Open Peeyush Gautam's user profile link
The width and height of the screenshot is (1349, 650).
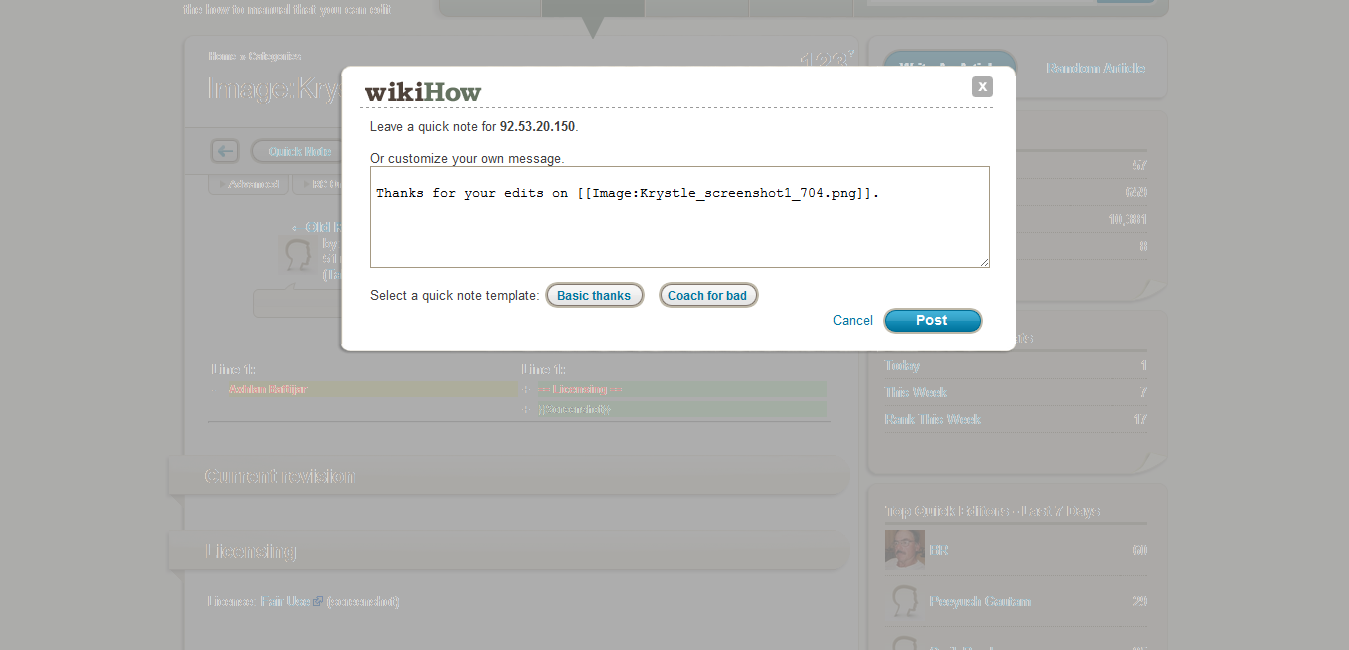979,601
